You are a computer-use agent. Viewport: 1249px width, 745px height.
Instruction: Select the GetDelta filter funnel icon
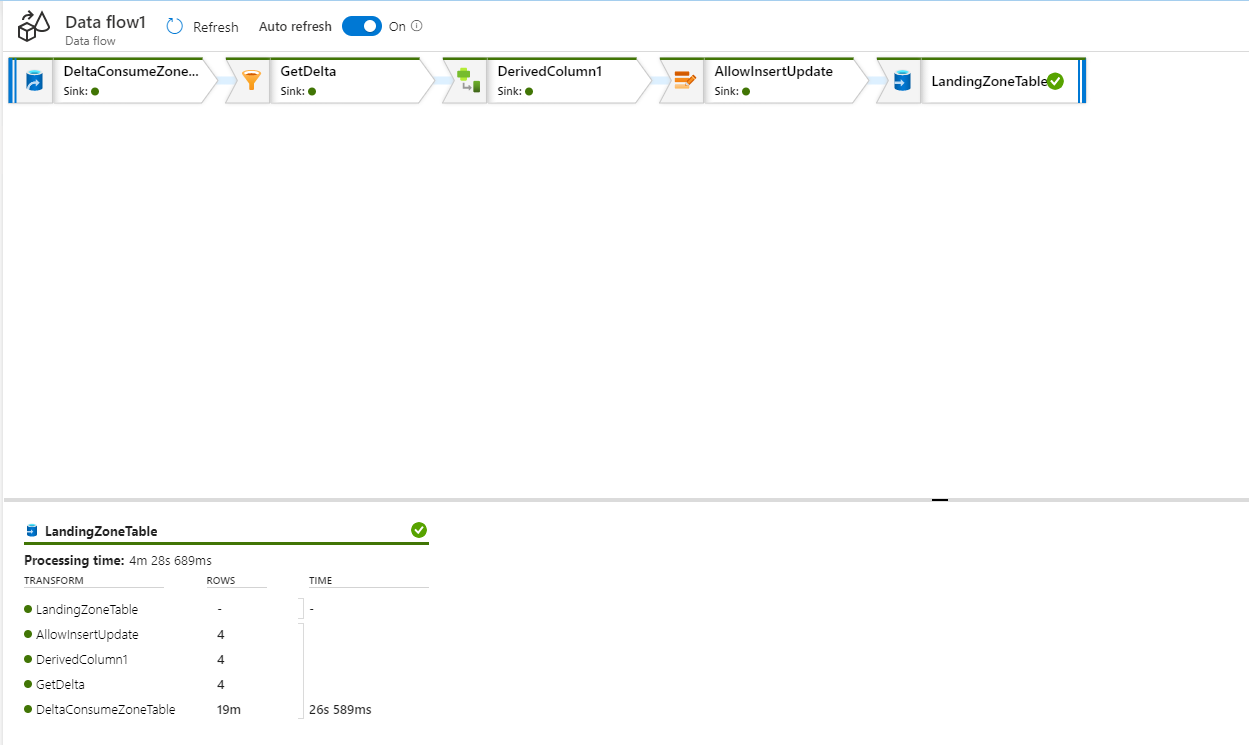(x=251, y=81)
